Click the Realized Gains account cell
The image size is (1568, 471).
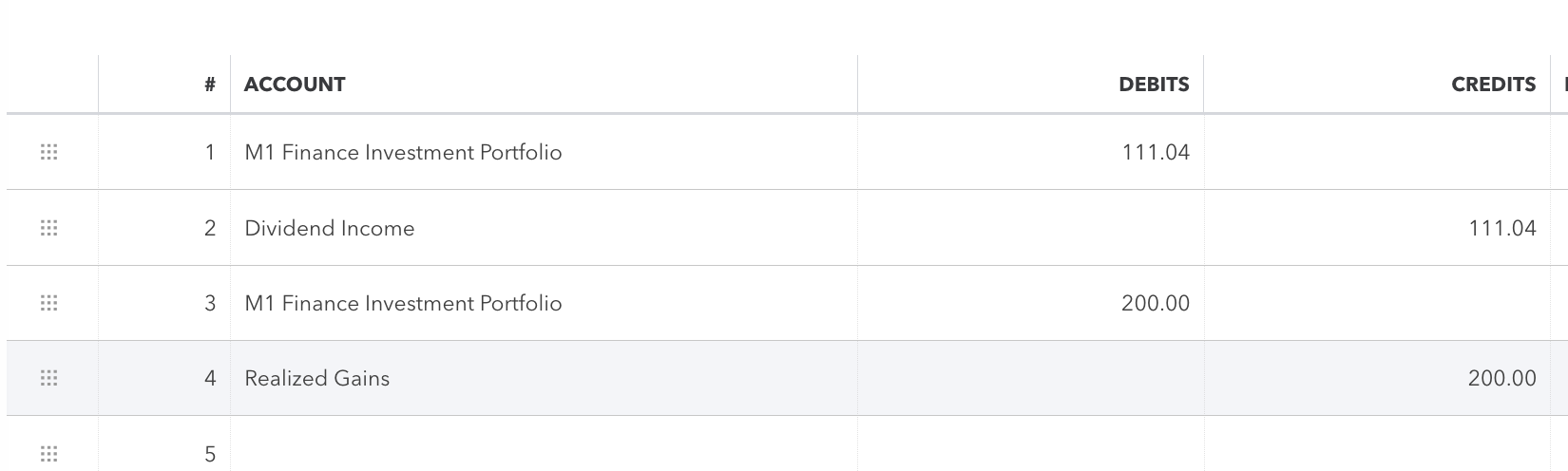coord(317,378)
